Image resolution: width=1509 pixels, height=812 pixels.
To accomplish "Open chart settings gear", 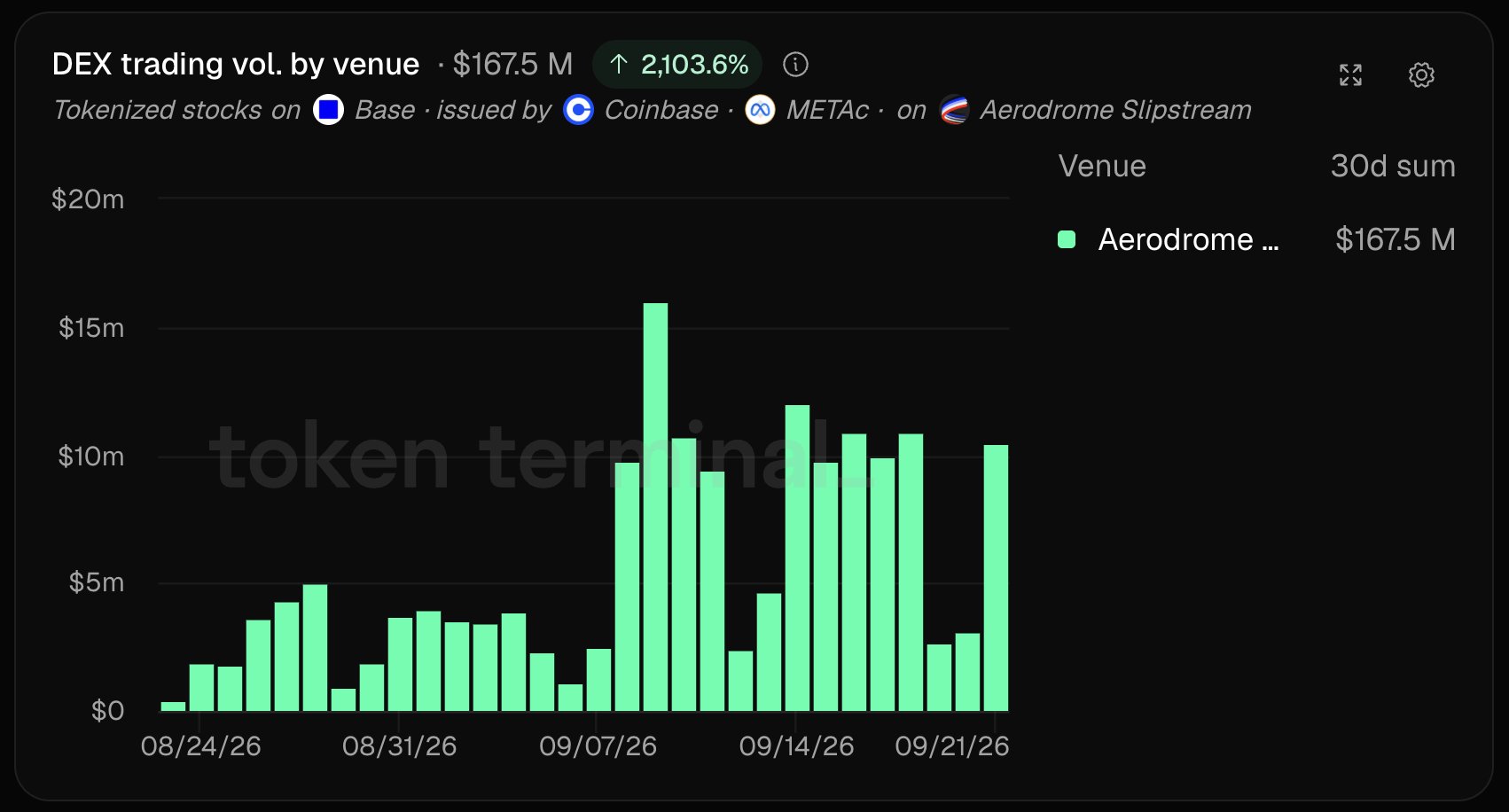I will pyautogui.click(x=1421, y=75).
